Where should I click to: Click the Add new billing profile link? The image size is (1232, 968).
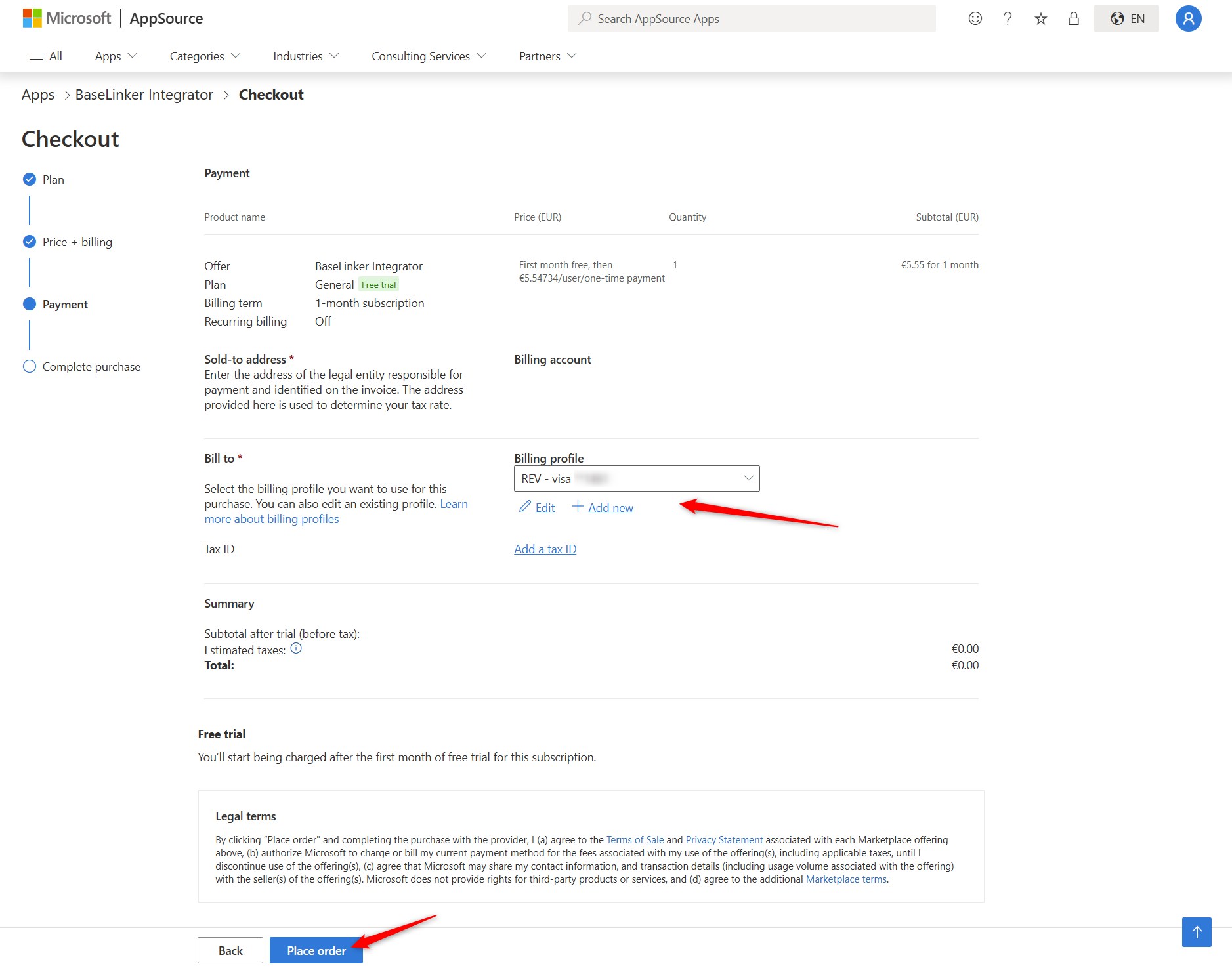[610, 508]
